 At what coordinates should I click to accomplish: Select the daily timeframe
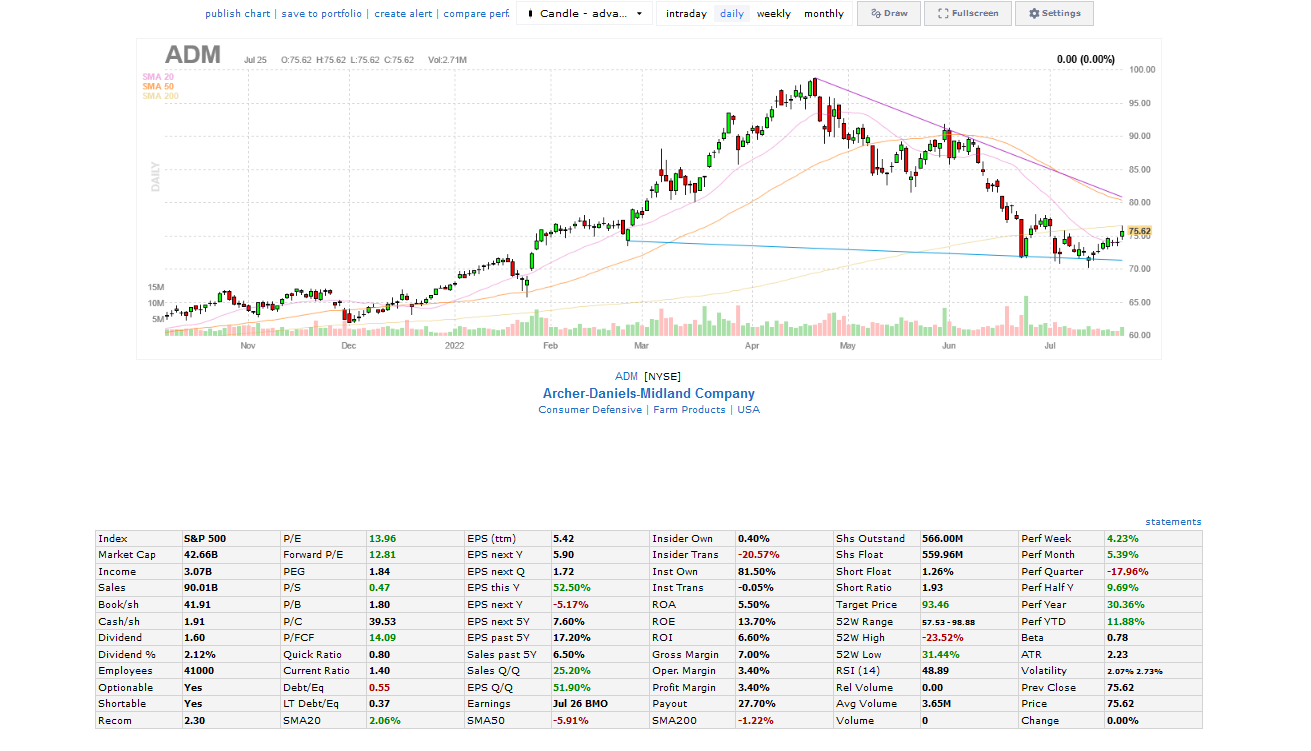pyautogui.click(x=732, y=14)
